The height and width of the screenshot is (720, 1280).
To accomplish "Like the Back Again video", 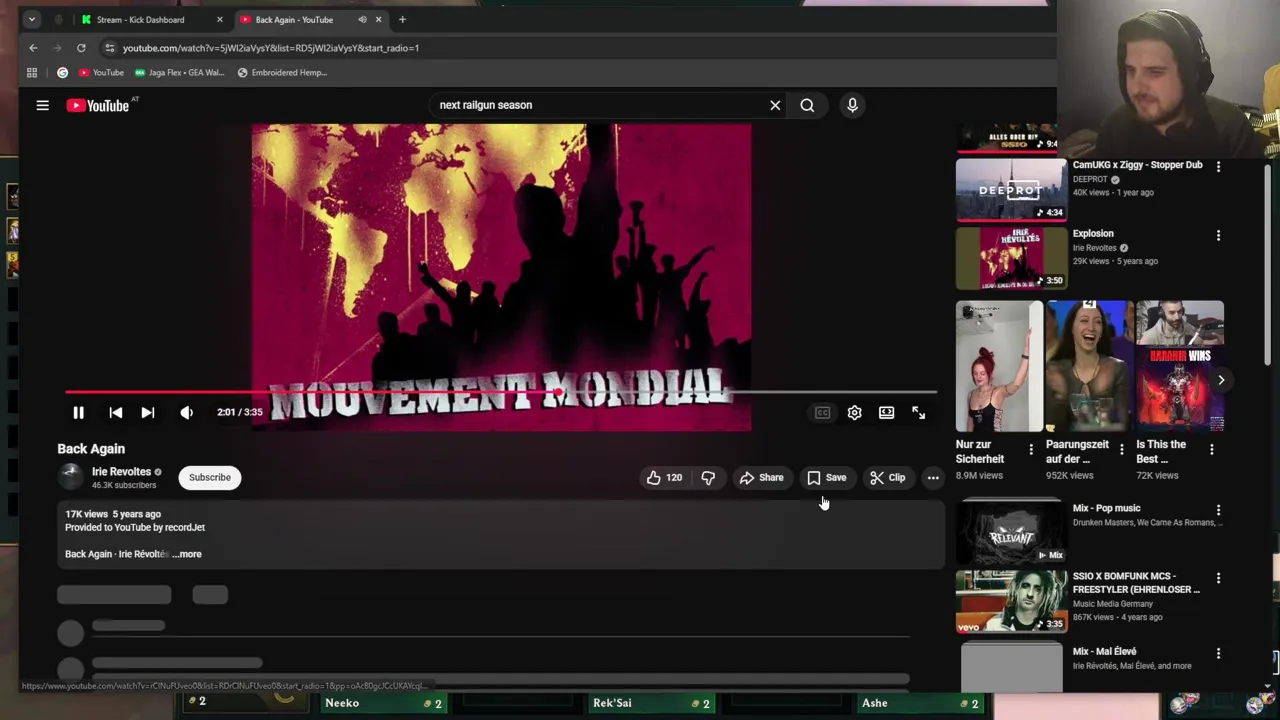I will coord(664,477).
